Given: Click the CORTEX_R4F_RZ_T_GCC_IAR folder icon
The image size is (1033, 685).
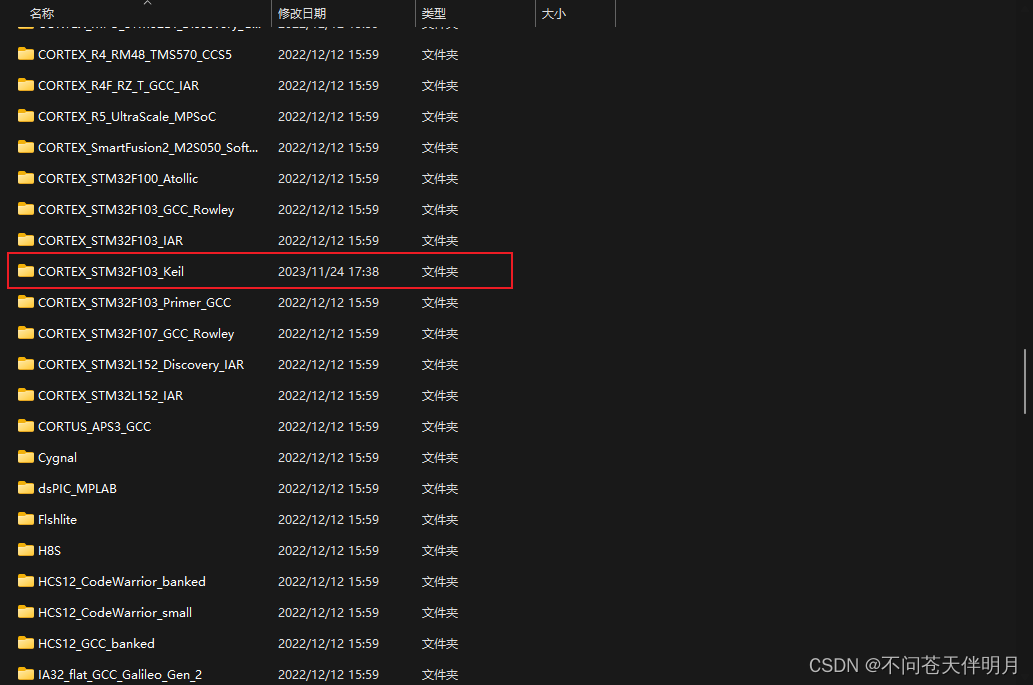Looking at the screenshot, I should click(x=26, y=85).
